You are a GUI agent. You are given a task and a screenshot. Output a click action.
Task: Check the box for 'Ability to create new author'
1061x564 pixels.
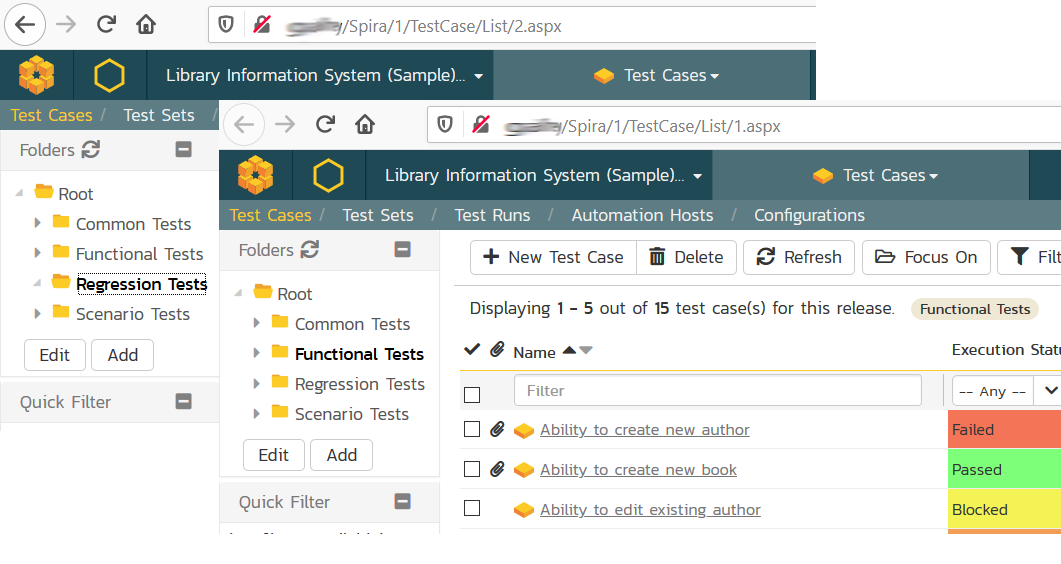tap(472, 429)
